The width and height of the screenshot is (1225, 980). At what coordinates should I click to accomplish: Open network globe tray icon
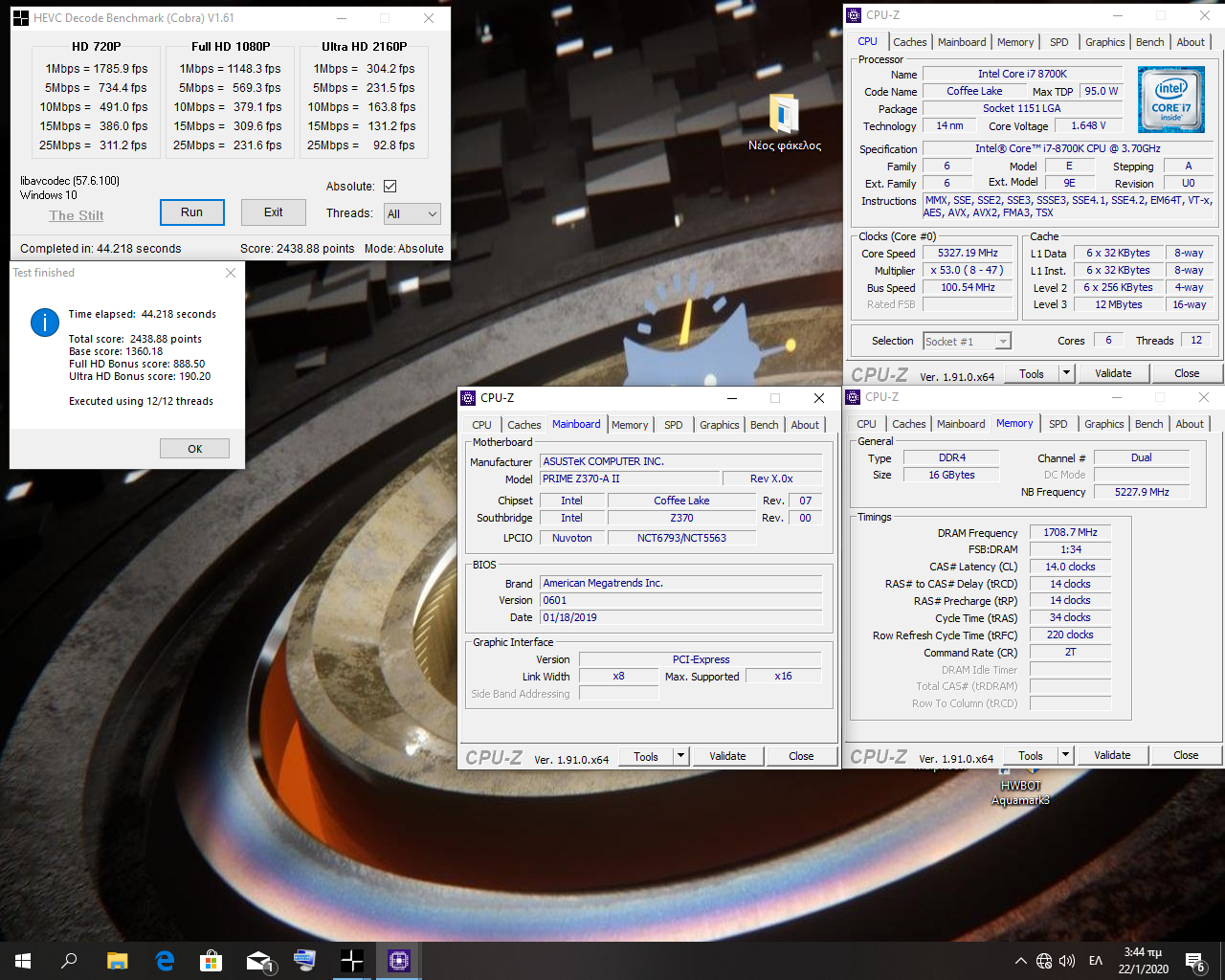pyautogui.click(x=1044, y=961)
